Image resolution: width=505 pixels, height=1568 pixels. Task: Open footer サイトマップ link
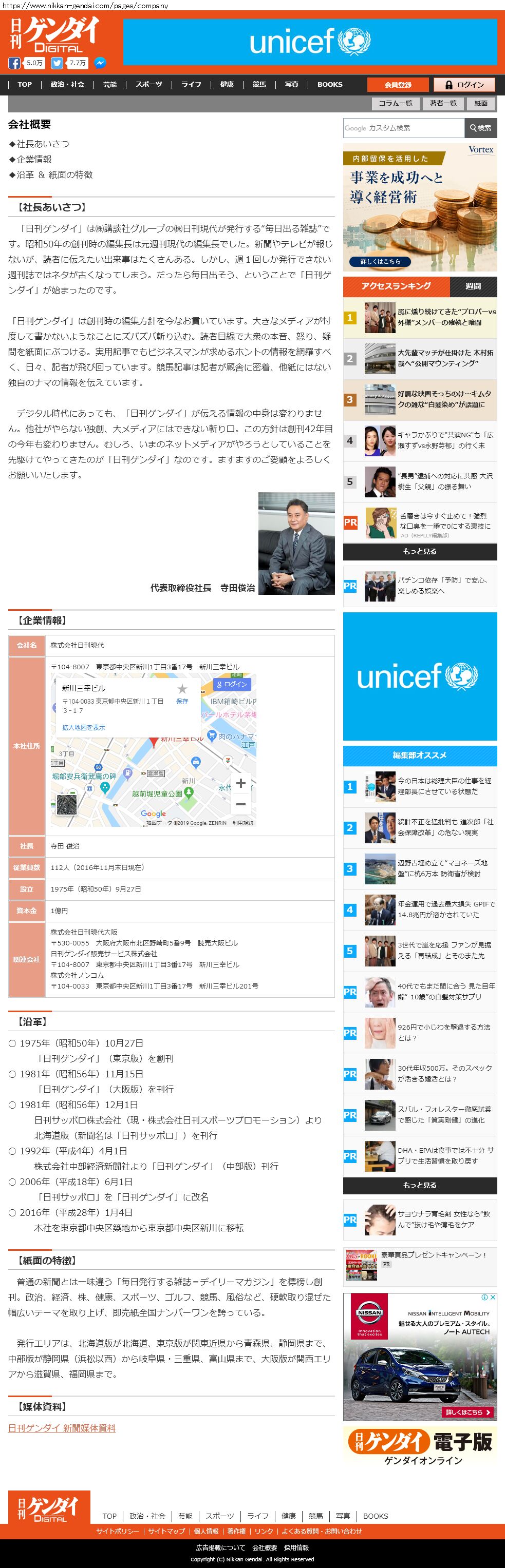[166, 1531]
